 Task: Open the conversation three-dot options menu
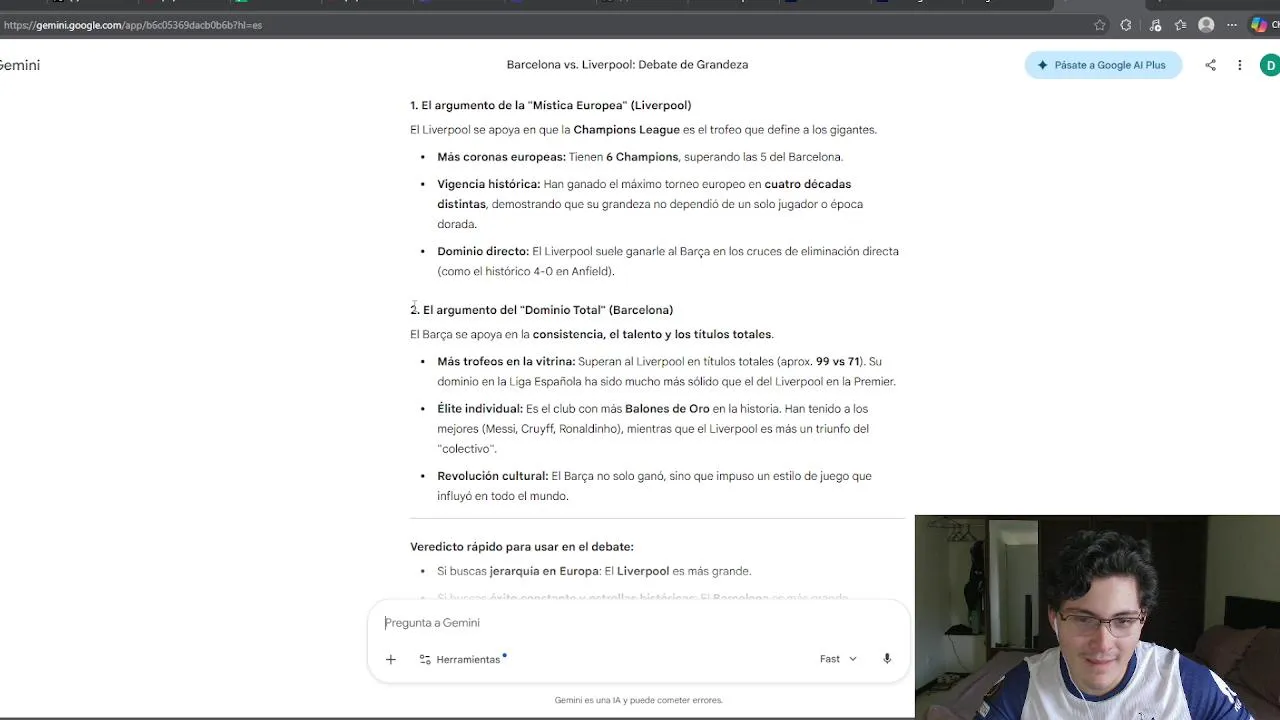pyautogui.click(x=1239, y=65)
